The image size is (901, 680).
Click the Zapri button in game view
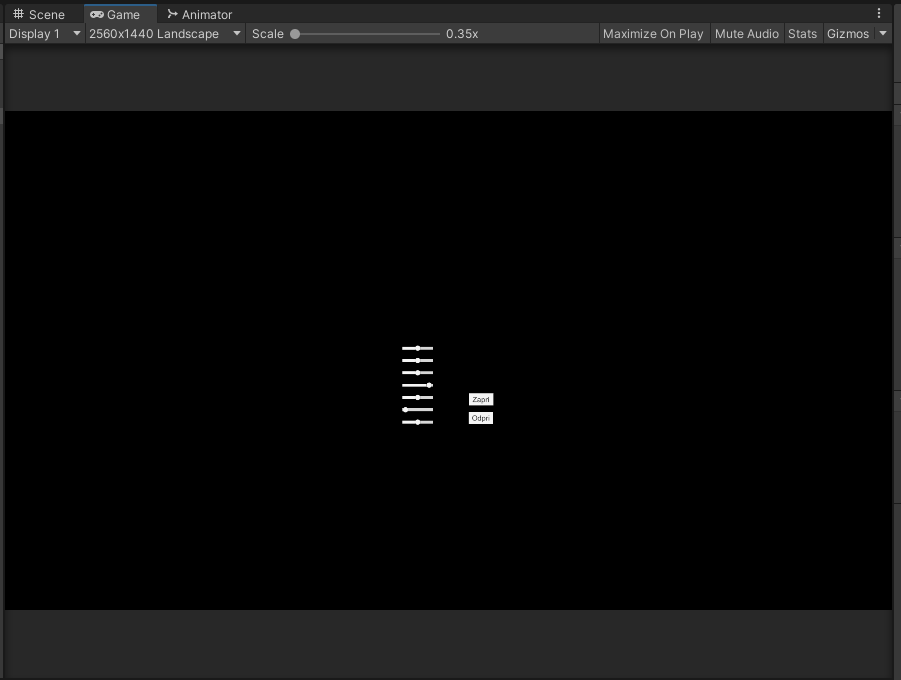click(x=481, y=400)
